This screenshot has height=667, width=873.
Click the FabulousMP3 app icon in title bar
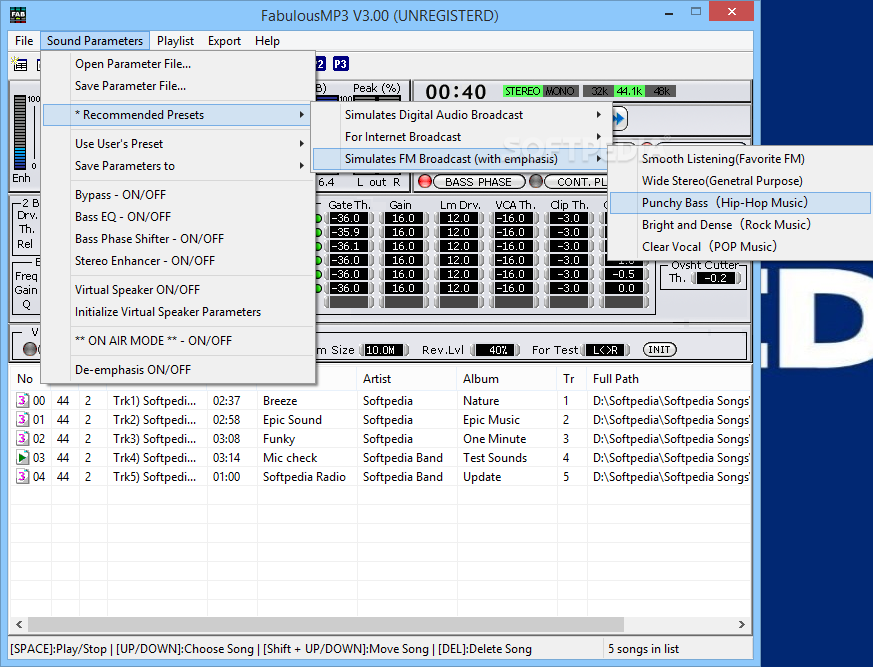[18, 15]
